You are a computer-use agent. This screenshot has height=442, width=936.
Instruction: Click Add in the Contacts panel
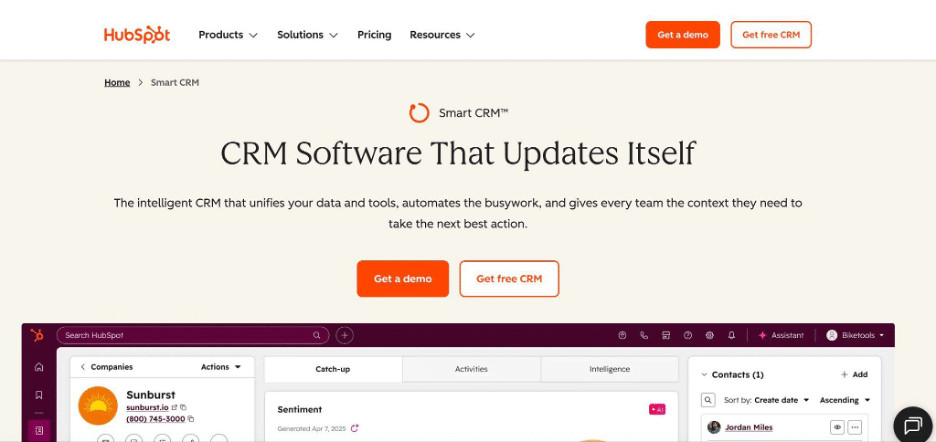[854, 375]
